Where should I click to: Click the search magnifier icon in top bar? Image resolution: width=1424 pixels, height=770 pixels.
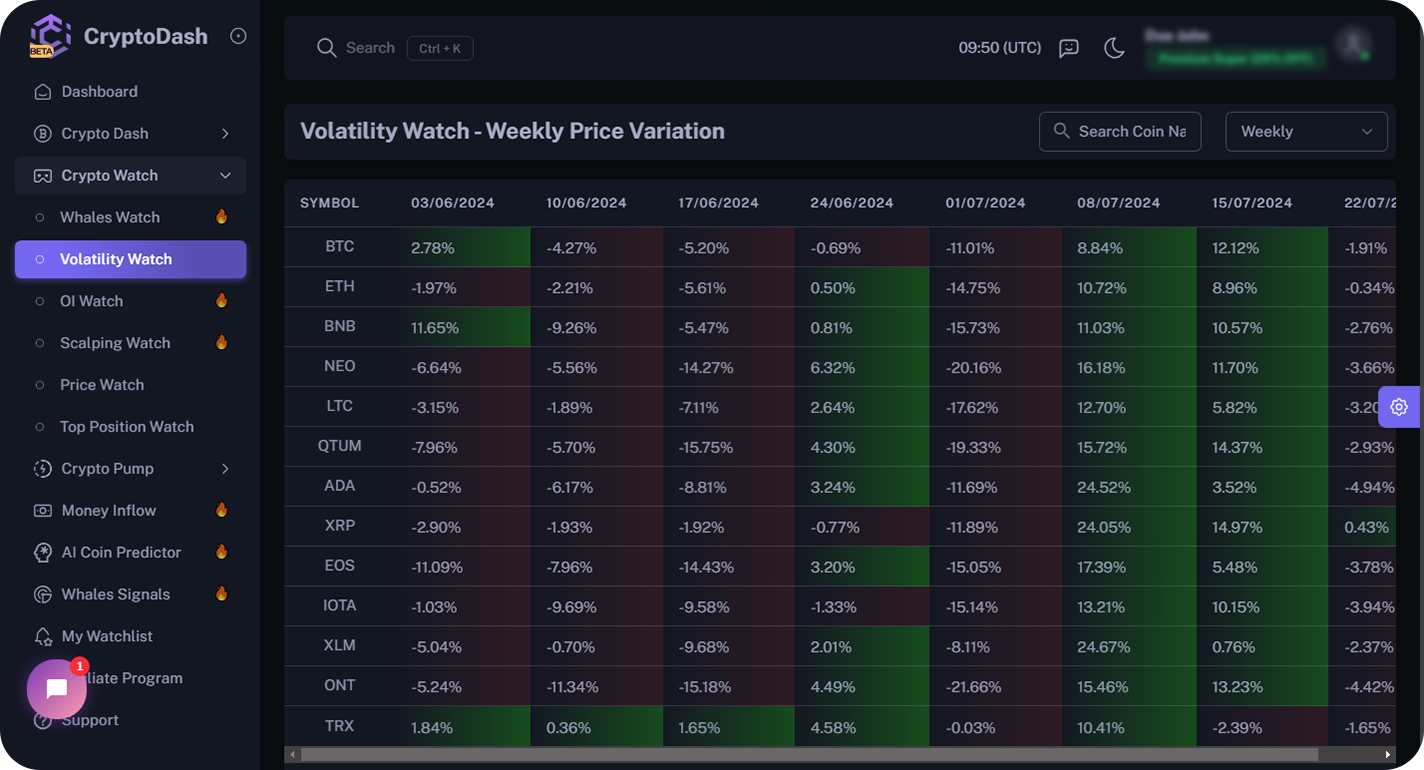[326, 48]
